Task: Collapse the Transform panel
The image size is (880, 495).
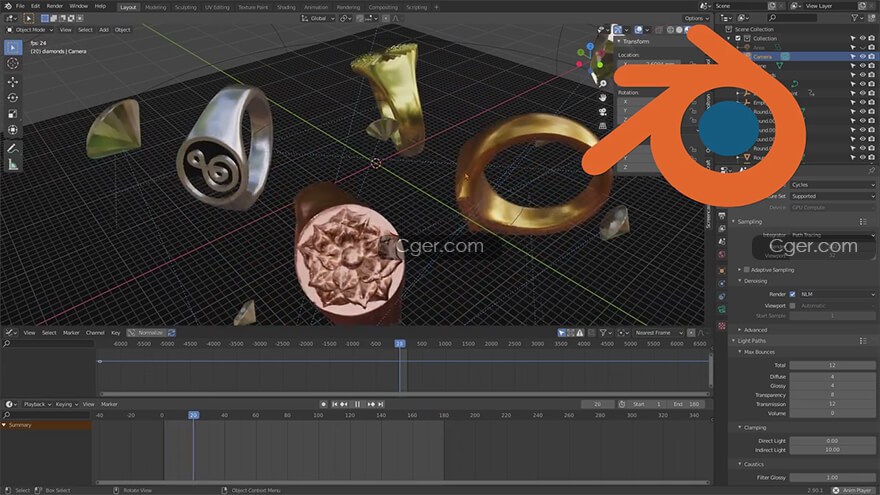Action: [635, 42]
